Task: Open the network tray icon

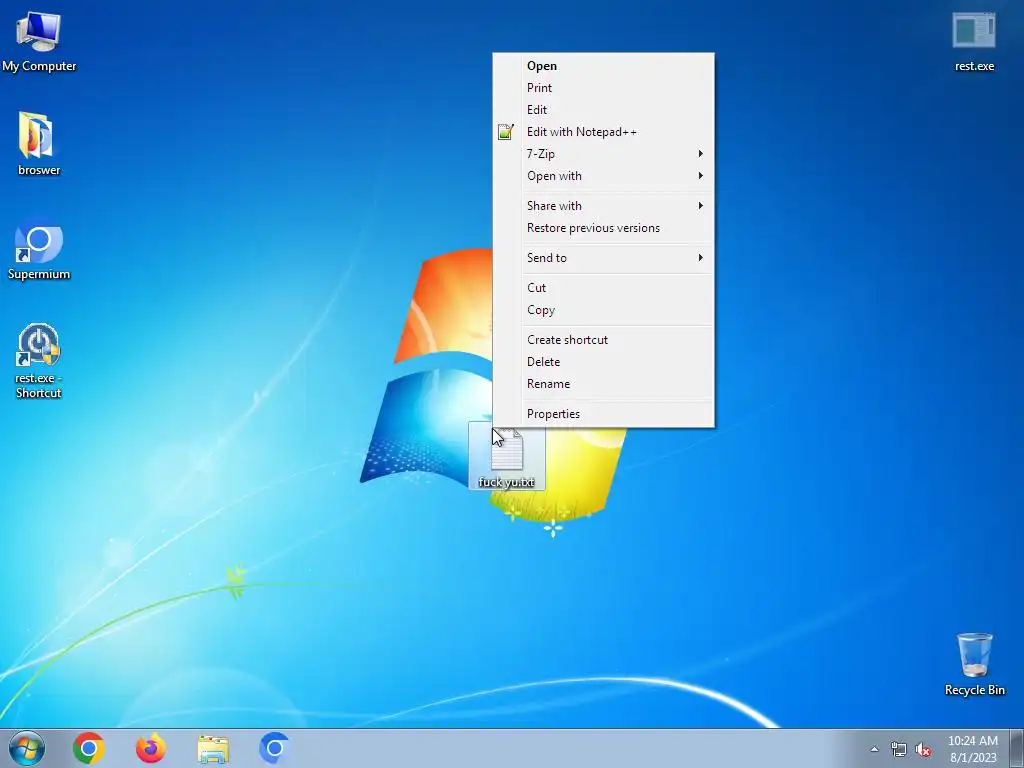Action: pos(899,749)
